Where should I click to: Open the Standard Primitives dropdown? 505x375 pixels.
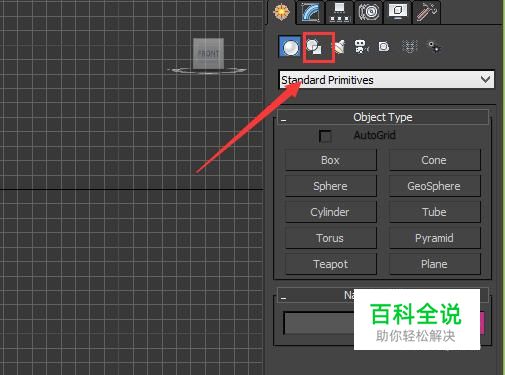[386, 80]
